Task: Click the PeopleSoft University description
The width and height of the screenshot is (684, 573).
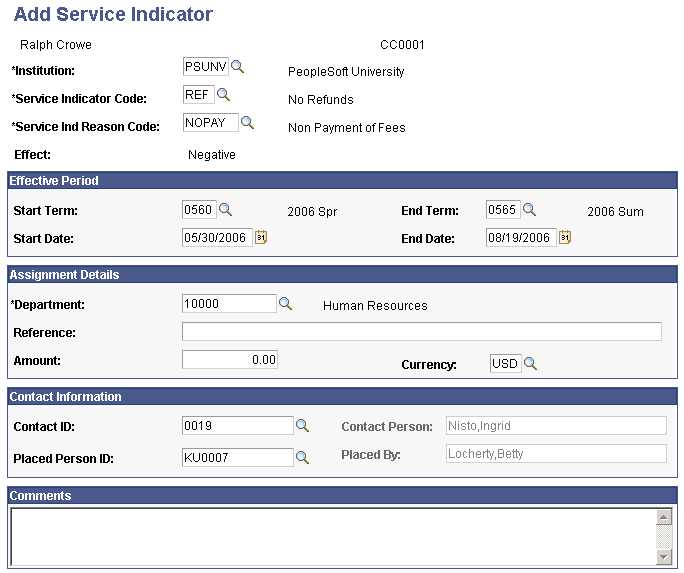Action: pos(346,72)
